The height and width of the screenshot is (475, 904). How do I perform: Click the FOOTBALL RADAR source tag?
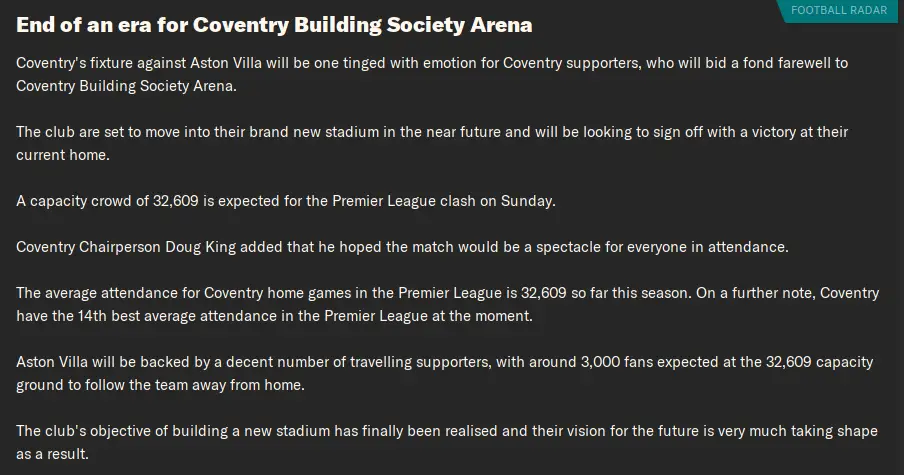pos(839,10)
